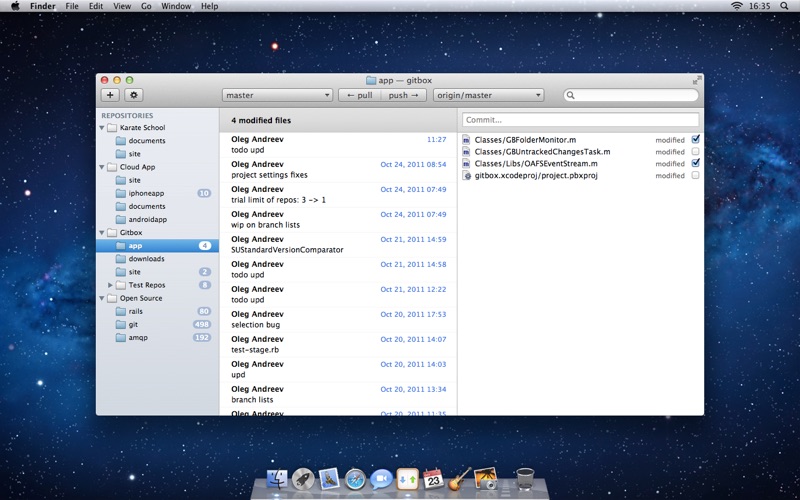Click the project.pbxproj file icon
The image size is (800, 500).
(466, 176)
